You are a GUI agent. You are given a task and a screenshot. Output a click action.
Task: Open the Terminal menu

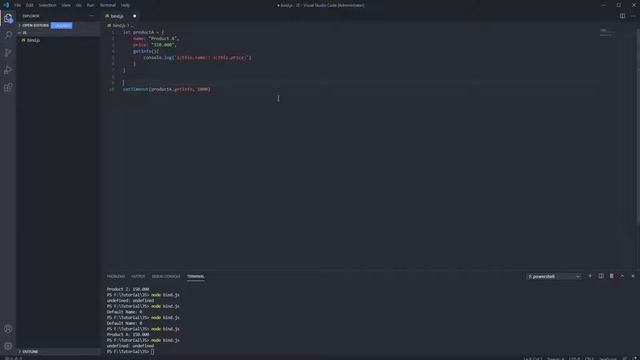[108, 5]
